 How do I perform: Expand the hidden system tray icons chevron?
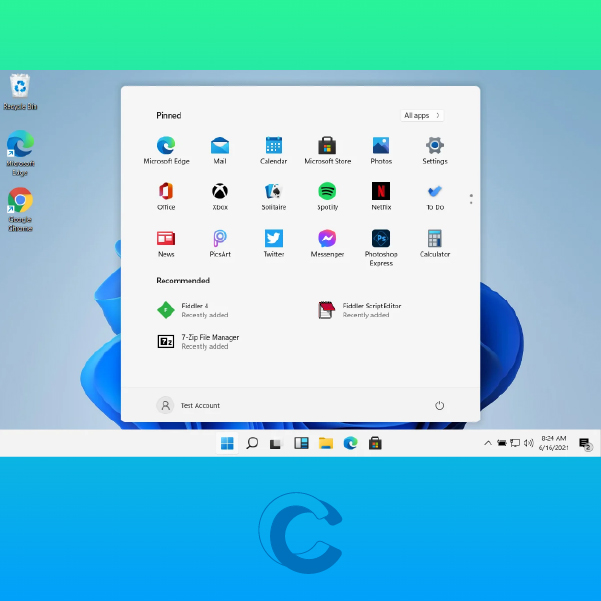pyautogui.click(x=488, y=443)
